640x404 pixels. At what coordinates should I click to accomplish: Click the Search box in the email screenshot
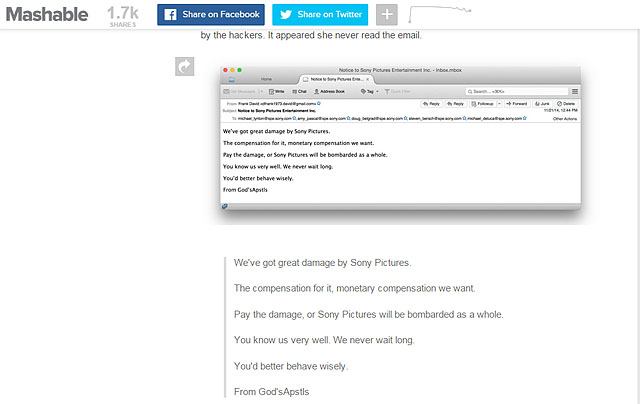point(517,91)
